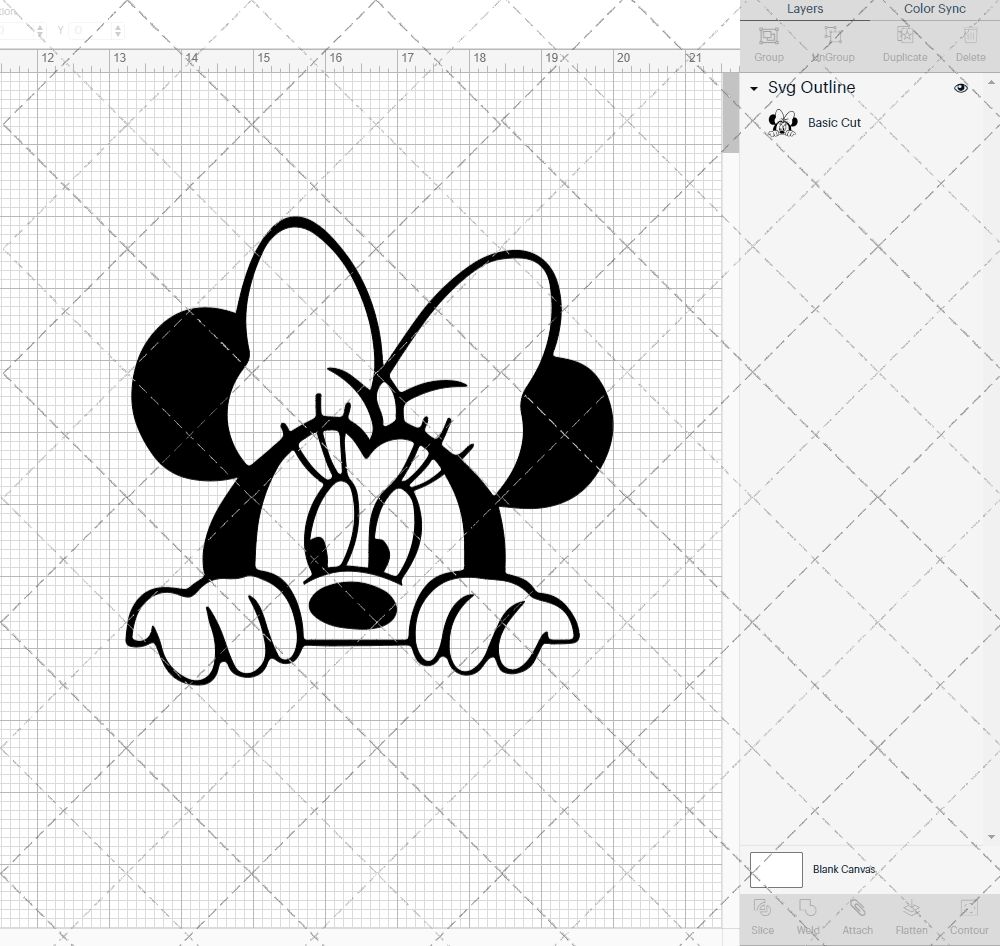Toggle visibility eye of Svg Outline
Image resolution: width=1000 pixels, height=946 pixels.
[x=960, y=88]
